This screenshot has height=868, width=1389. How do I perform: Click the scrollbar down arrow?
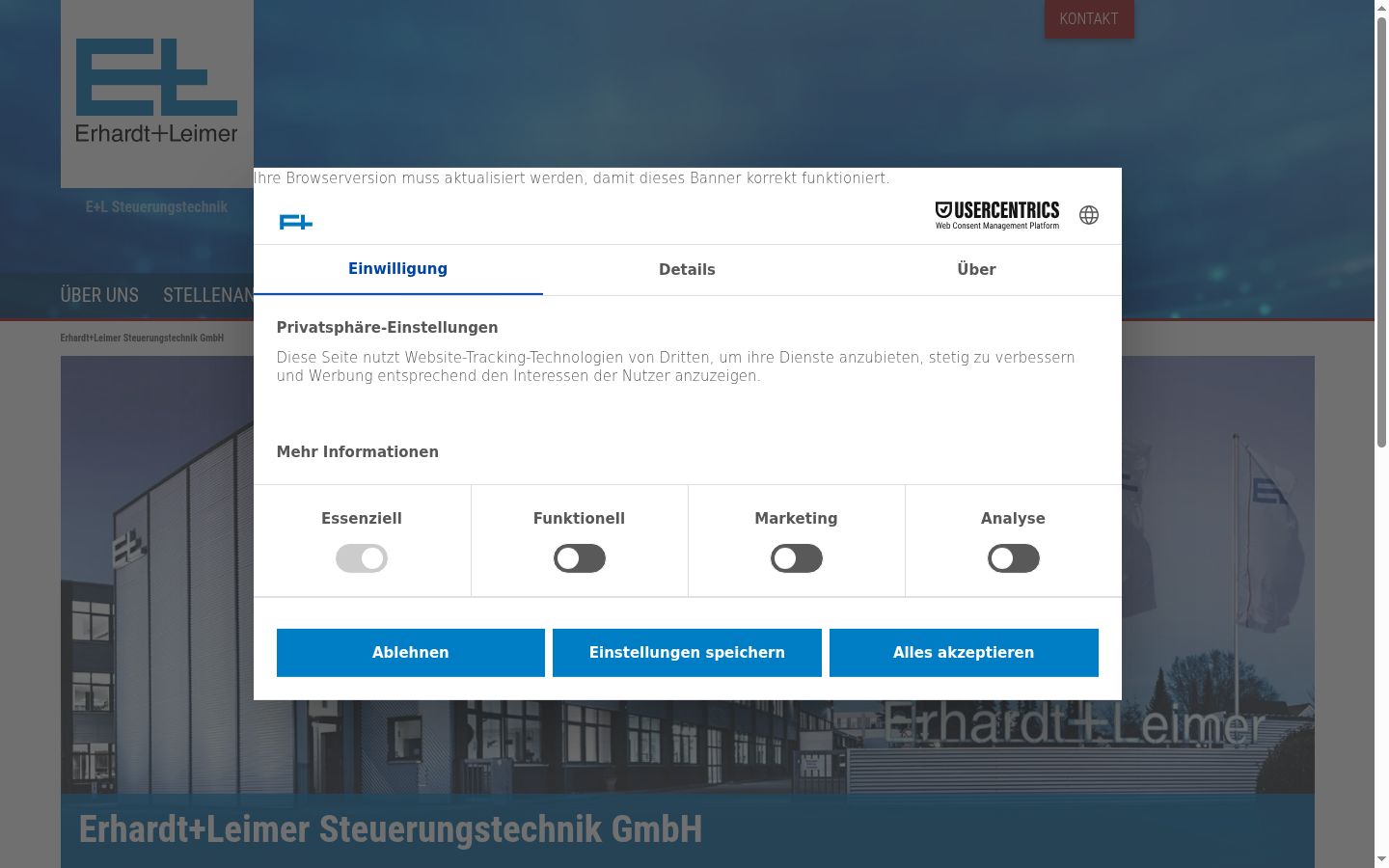point(1381,859)
